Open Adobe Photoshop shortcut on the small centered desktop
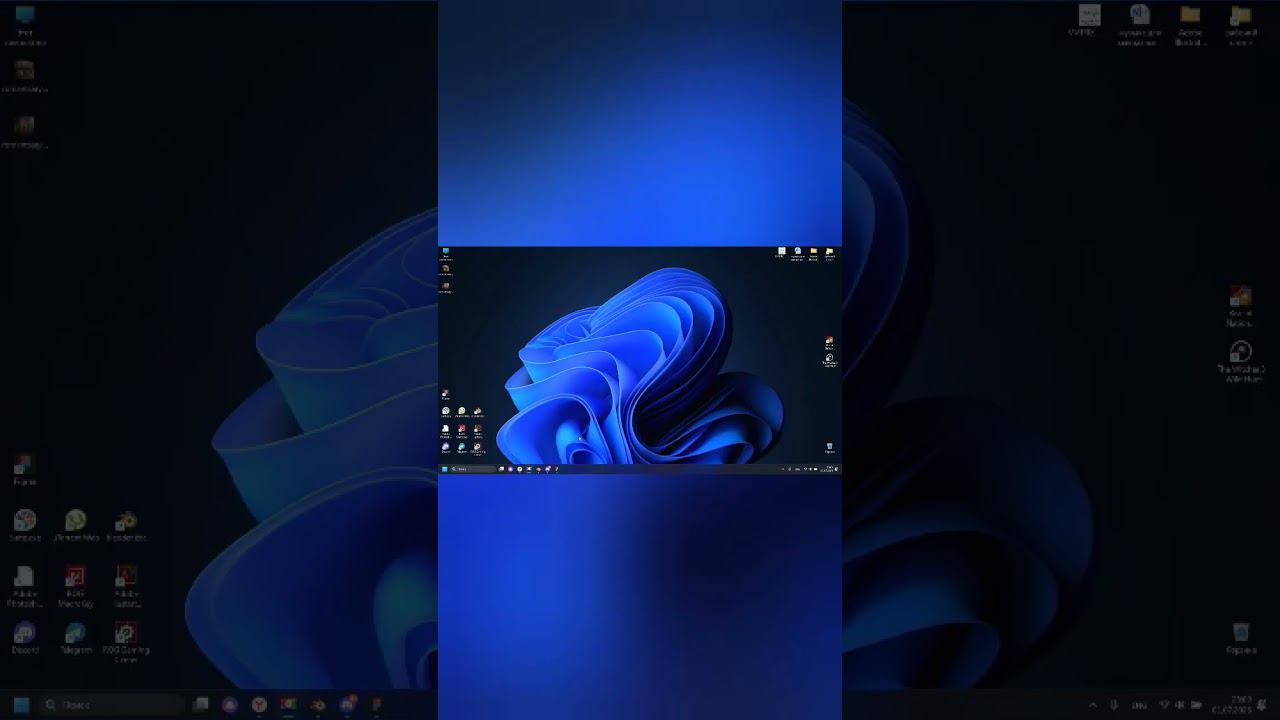The width and height of the screenshot is (1280, 720). point(446,431)
